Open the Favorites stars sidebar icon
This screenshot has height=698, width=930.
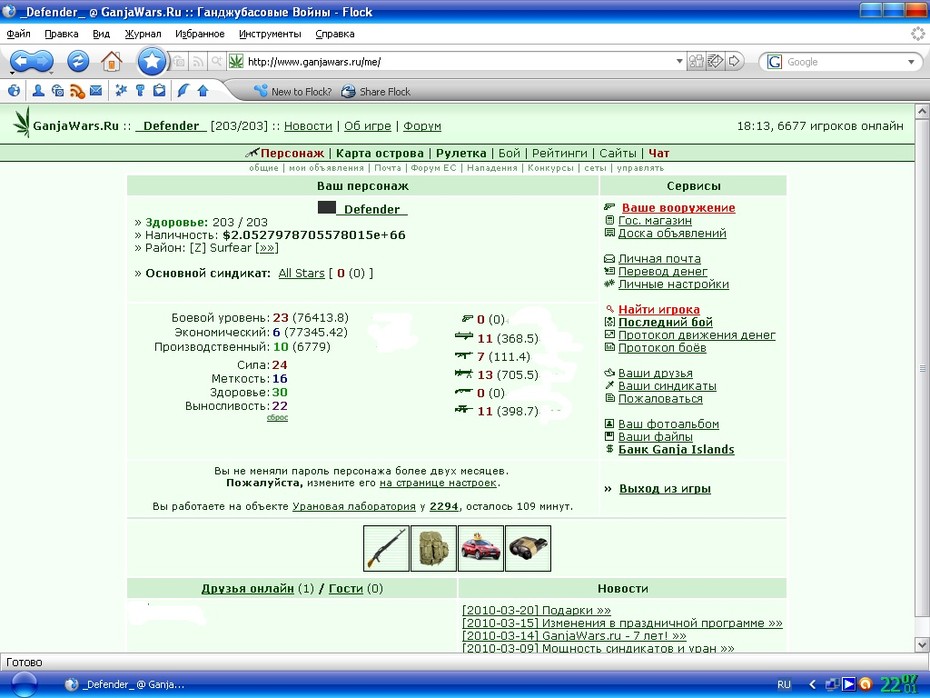tap(121, 91)
